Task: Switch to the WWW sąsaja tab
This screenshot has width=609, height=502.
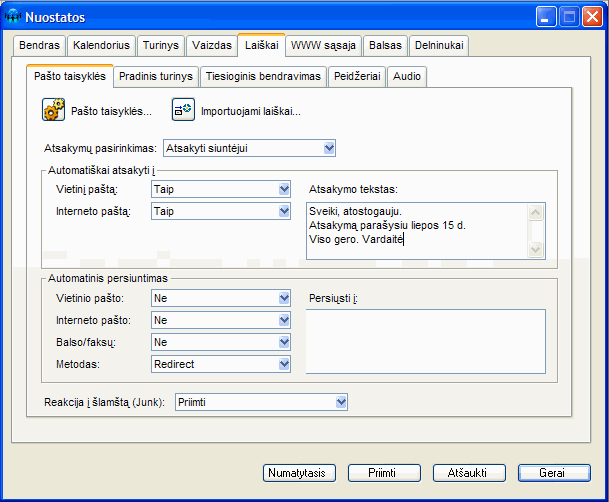Action: point(324,45)
